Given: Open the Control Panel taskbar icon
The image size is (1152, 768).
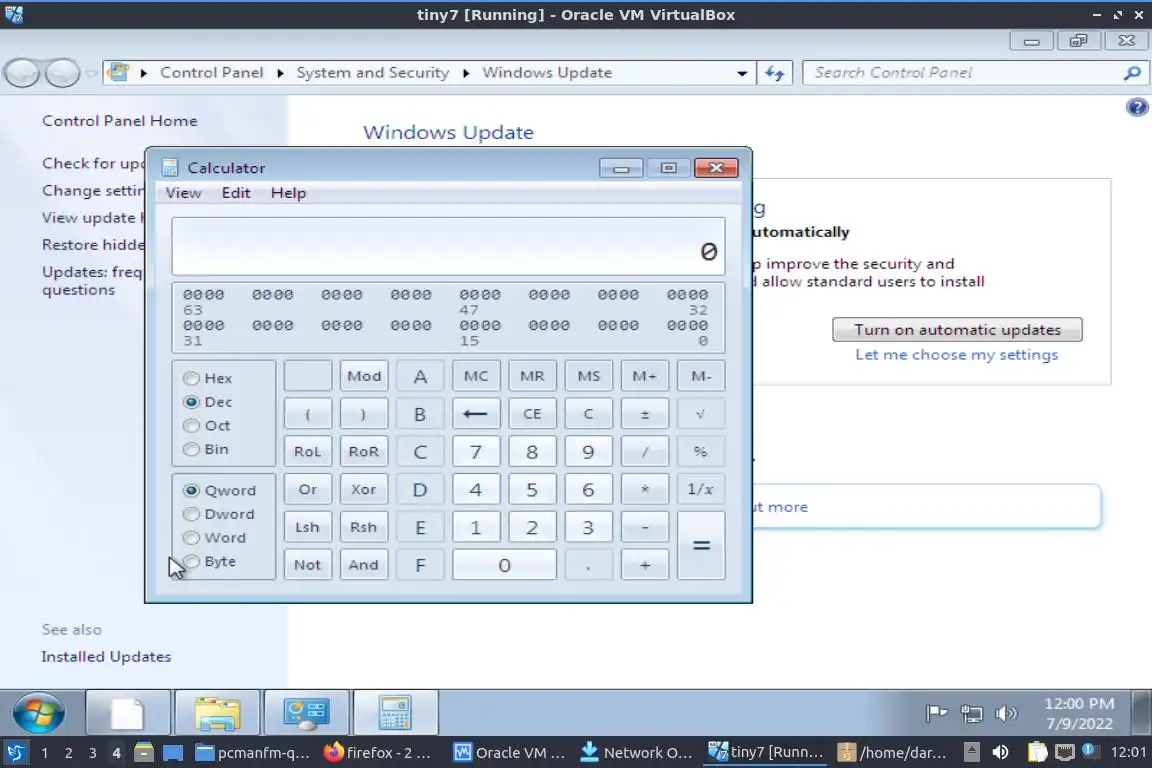Looking at the screenshot, I should click(x=306, y=713).
